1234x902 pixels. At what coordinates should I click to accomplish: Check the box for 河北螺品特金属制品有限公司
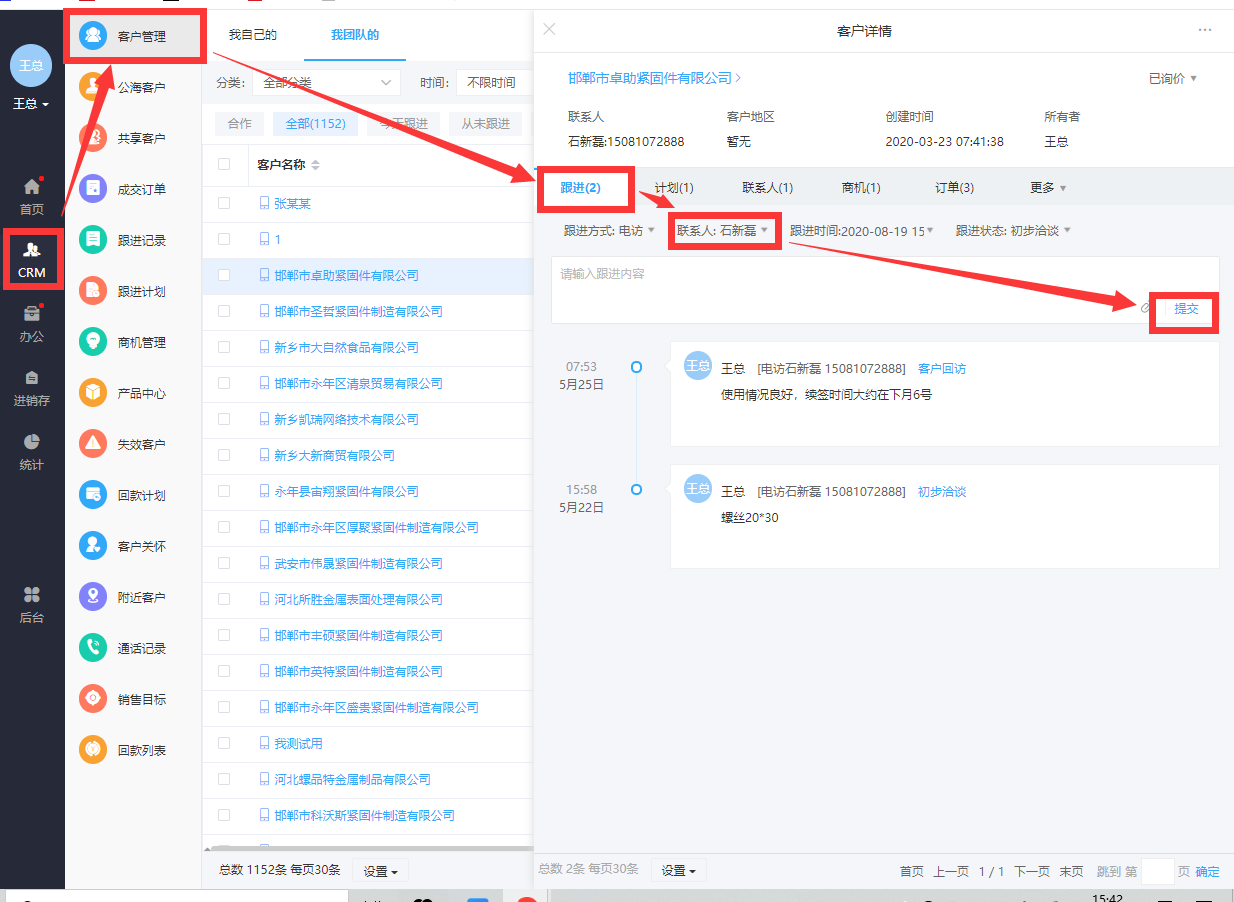[x=224, y=779]
